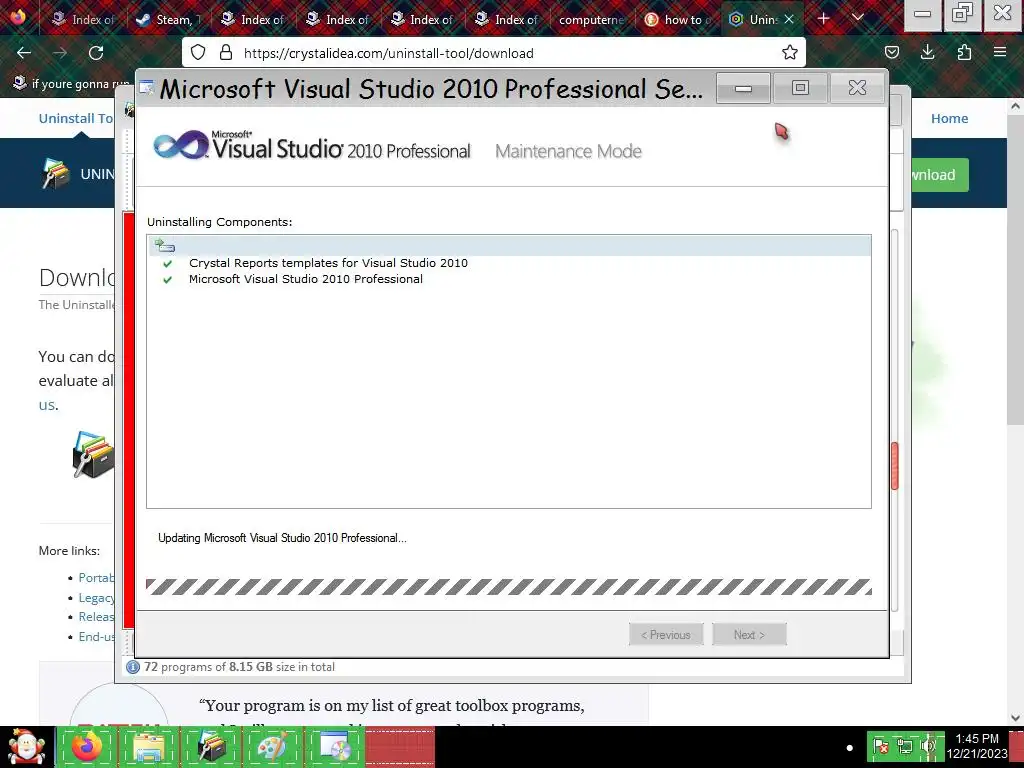The height and width of the screenshot is (768, 1024).
Task: Expand the list all tabs chevron
Action: coord(858,18)
